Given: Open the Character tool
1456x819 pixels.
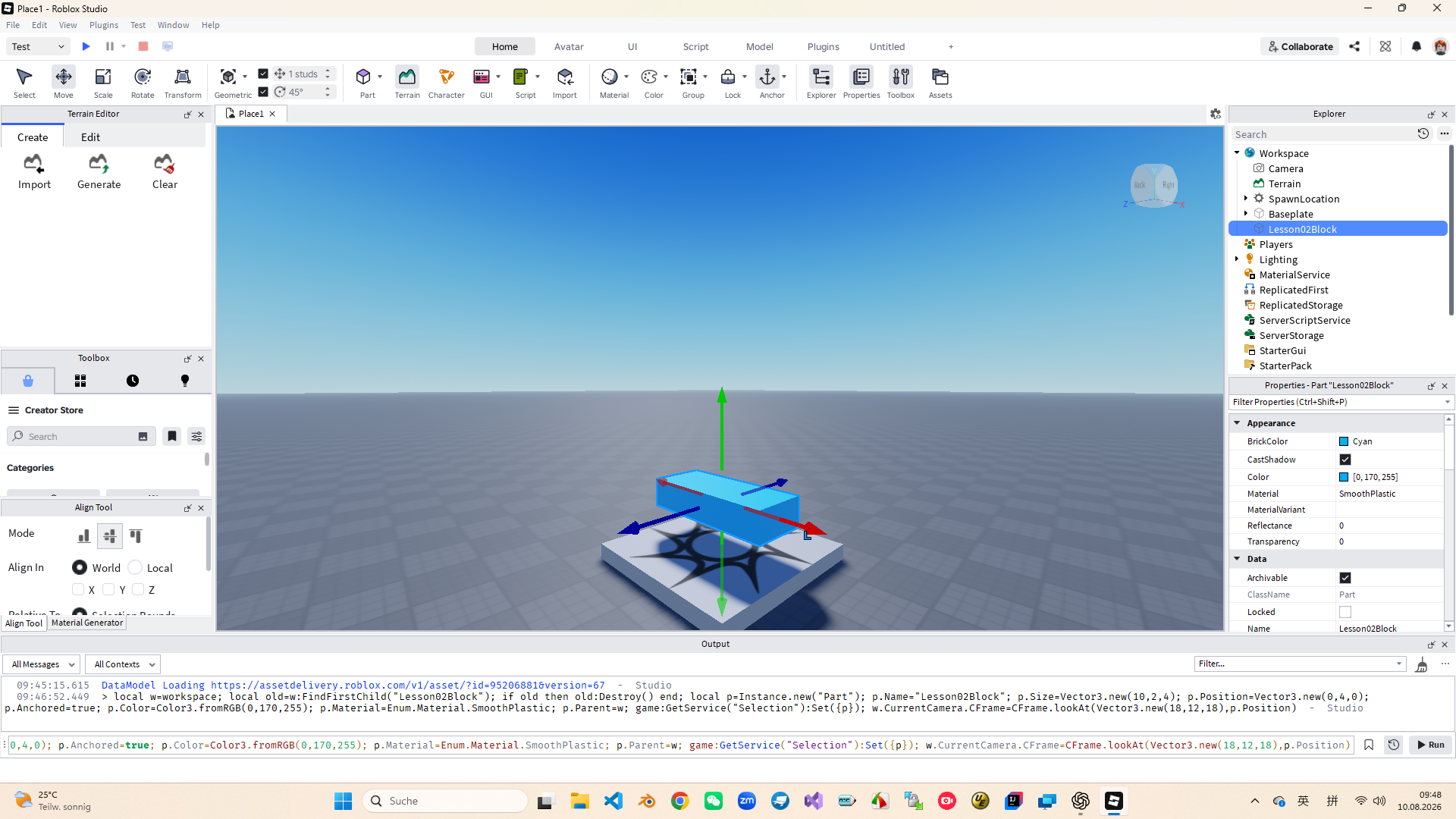Looking at the screenshot, I should click(x=447, y=83).
